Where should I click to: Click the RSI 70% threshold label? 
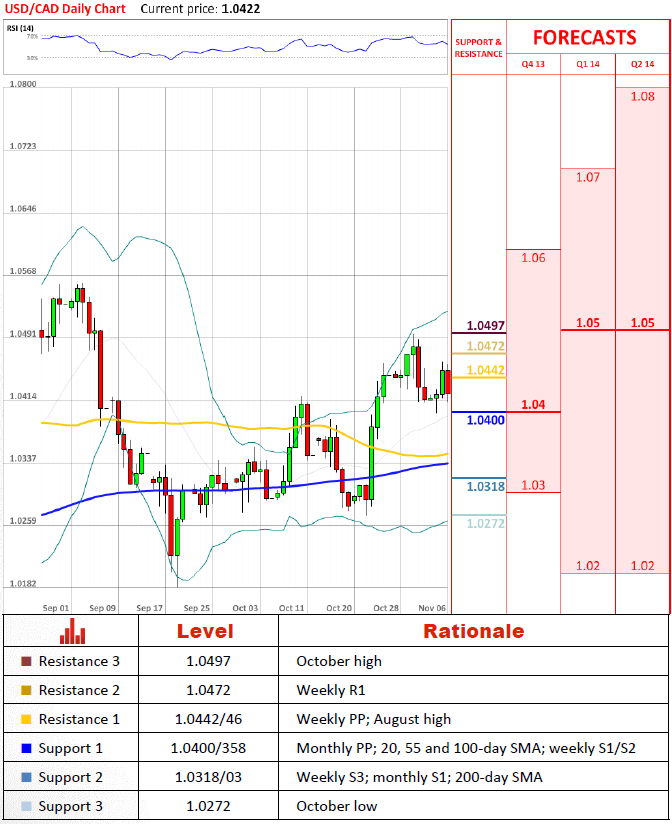[x=33, y=37]
